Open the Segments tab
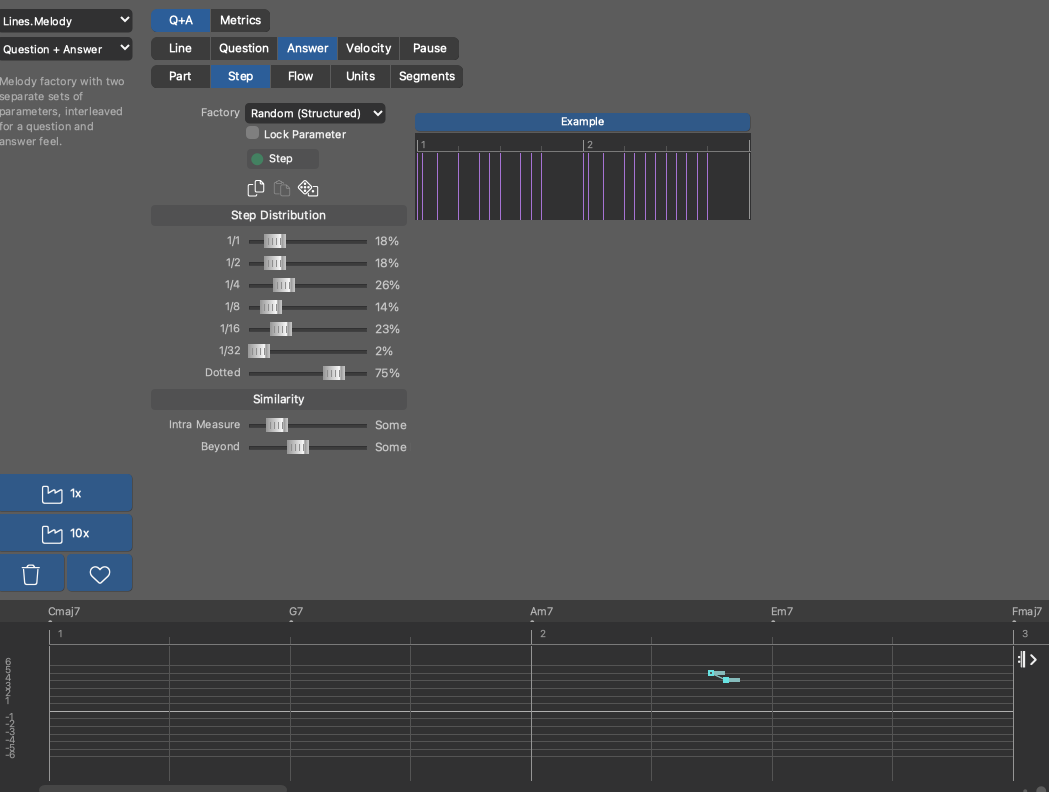The image size is (1049, 792). [x=426, y=76]
